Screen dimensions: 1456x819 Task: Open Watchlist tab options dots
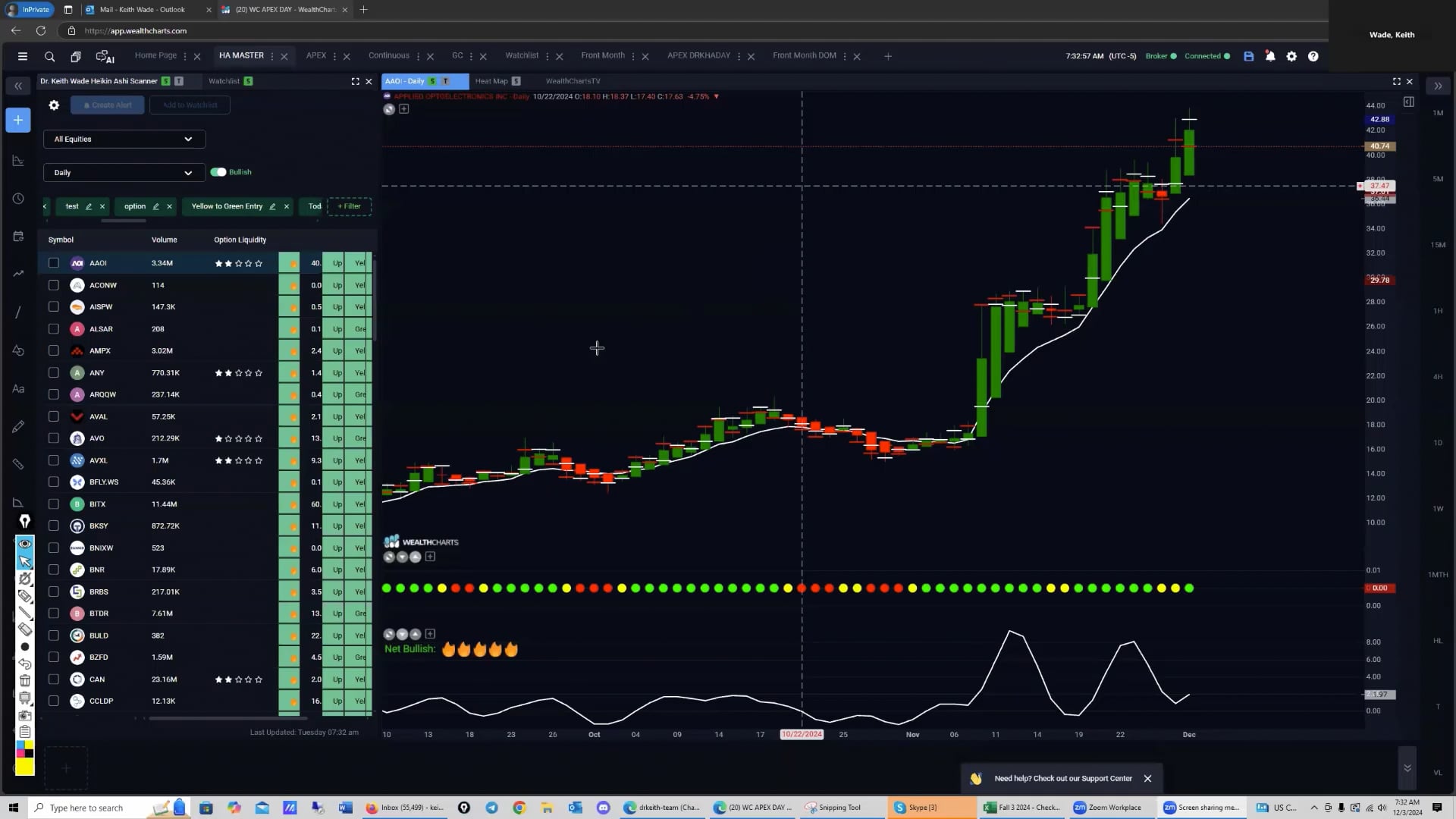pyautogui.click(x=547, y=56)
